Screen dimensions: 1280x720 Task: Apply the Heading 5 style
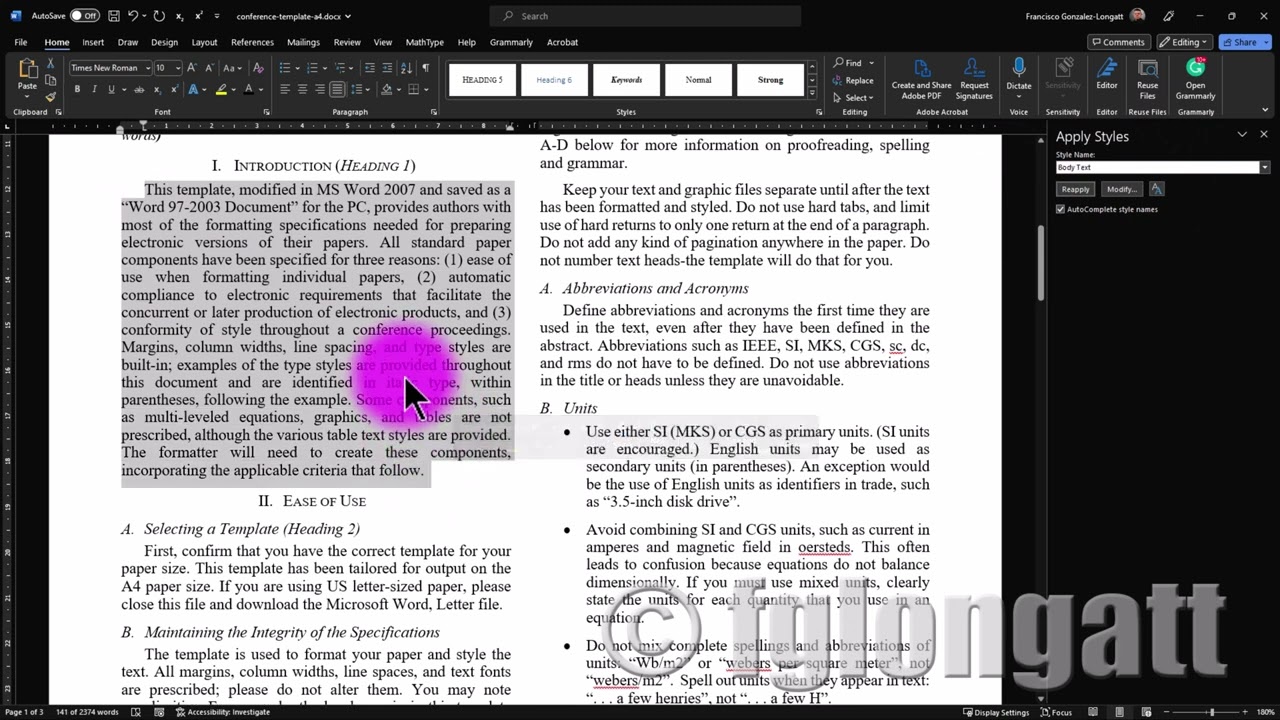pyautogui.click(x=482, y=80)
